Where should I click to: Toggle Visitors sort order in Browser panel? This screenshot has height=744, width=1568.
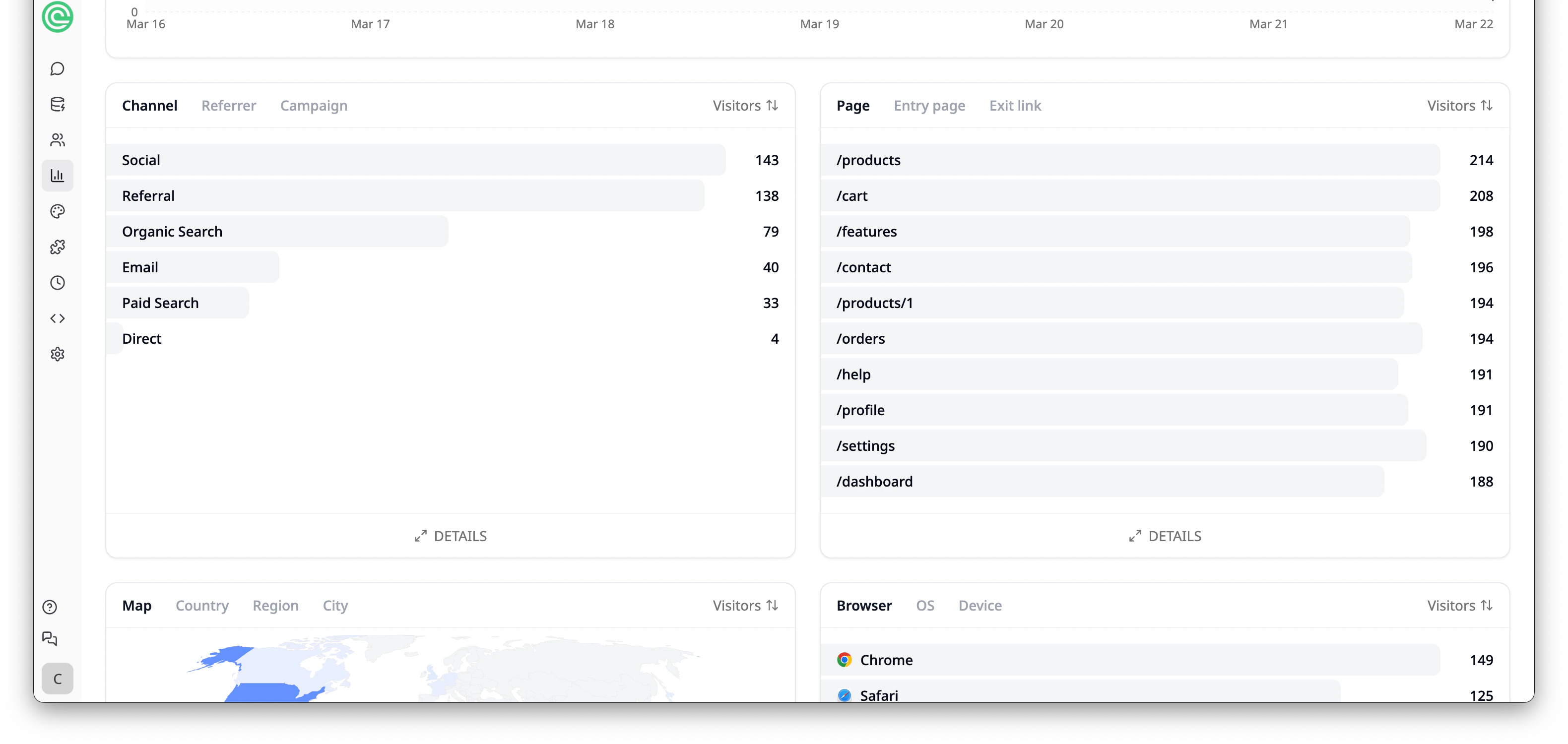1459,605
